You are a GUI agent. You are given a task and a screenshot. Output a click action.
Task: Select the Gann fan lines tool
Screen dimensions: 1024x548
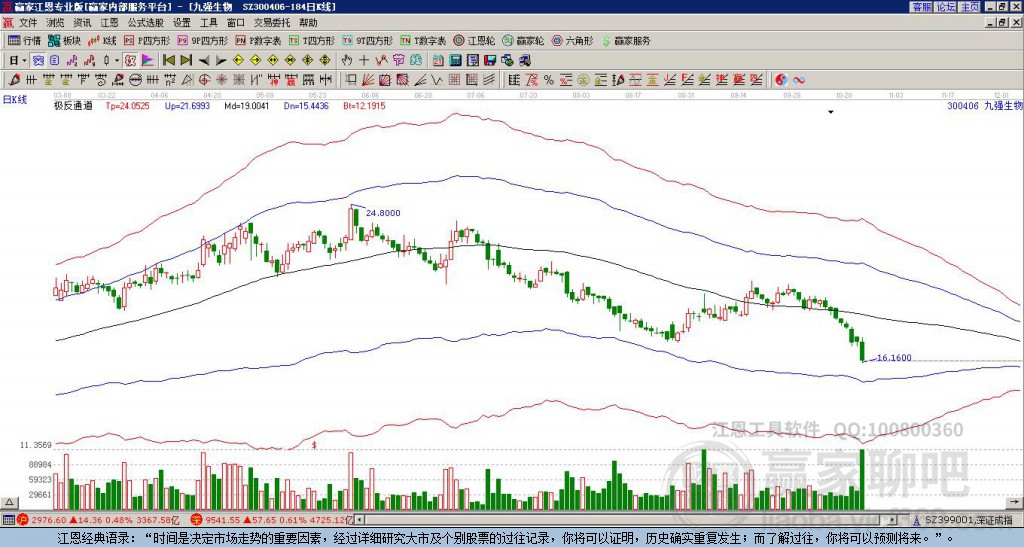coord(368,80)
